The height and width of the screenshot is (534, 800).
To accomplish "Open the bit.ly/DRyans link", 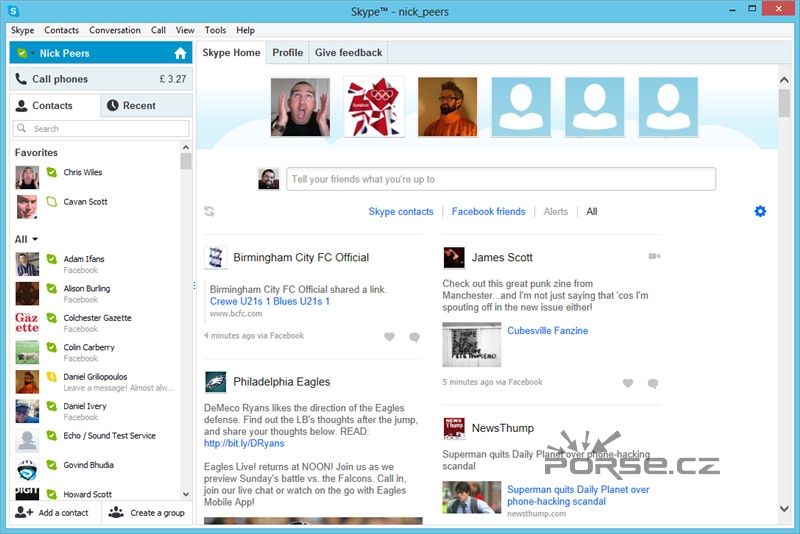I will [x=244, y=443].
